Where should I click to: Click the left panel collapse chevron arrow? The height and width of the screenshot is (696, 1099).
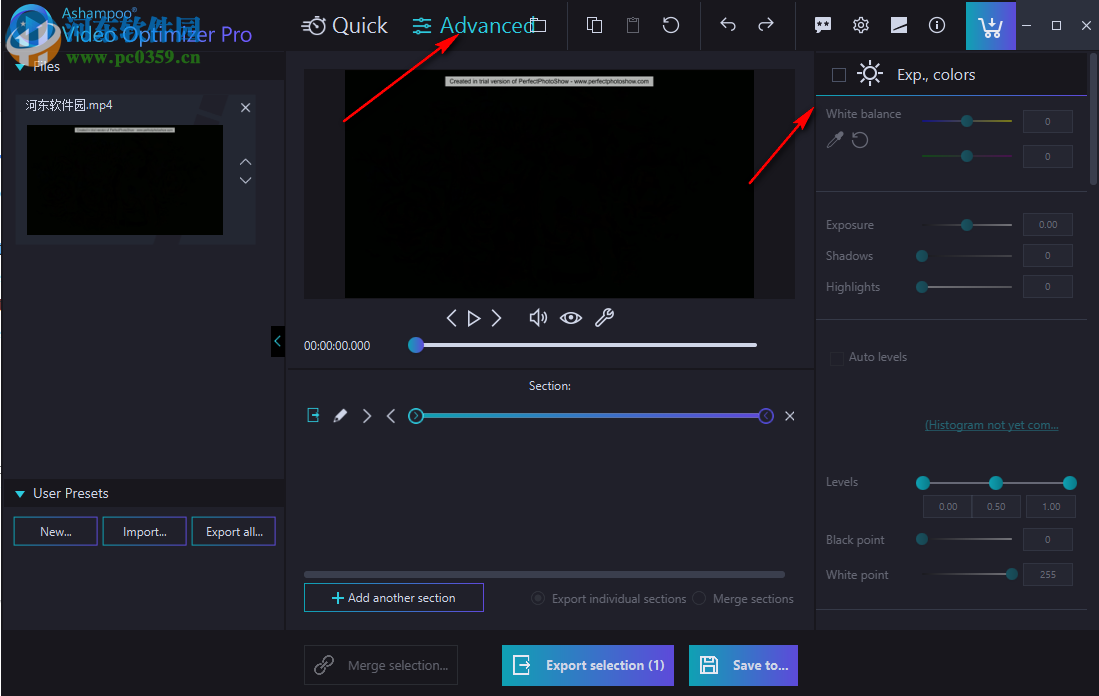coord(278,341)
